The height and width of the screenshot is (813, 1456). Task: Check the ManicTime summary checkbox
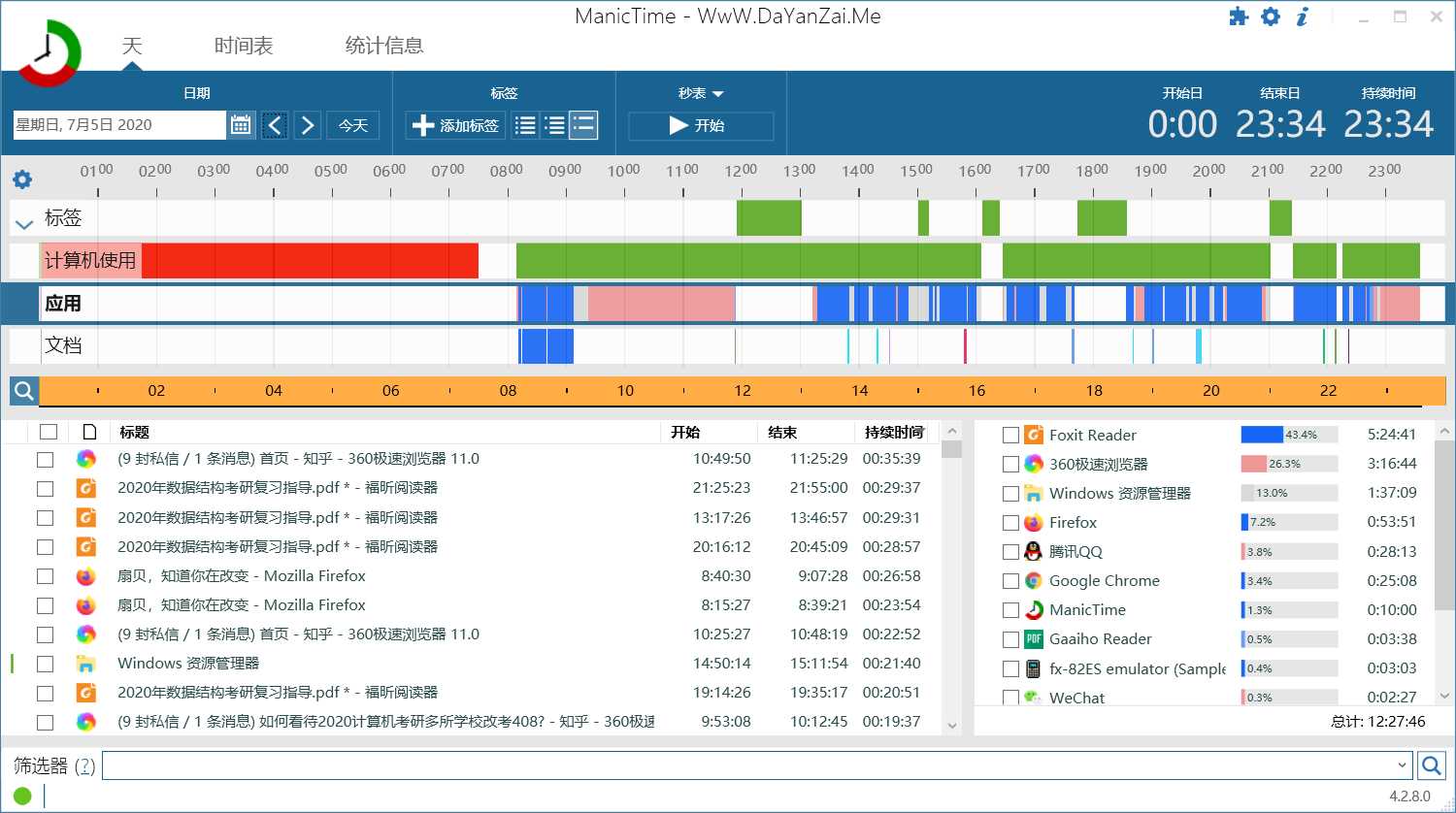tap(1010, 609)
